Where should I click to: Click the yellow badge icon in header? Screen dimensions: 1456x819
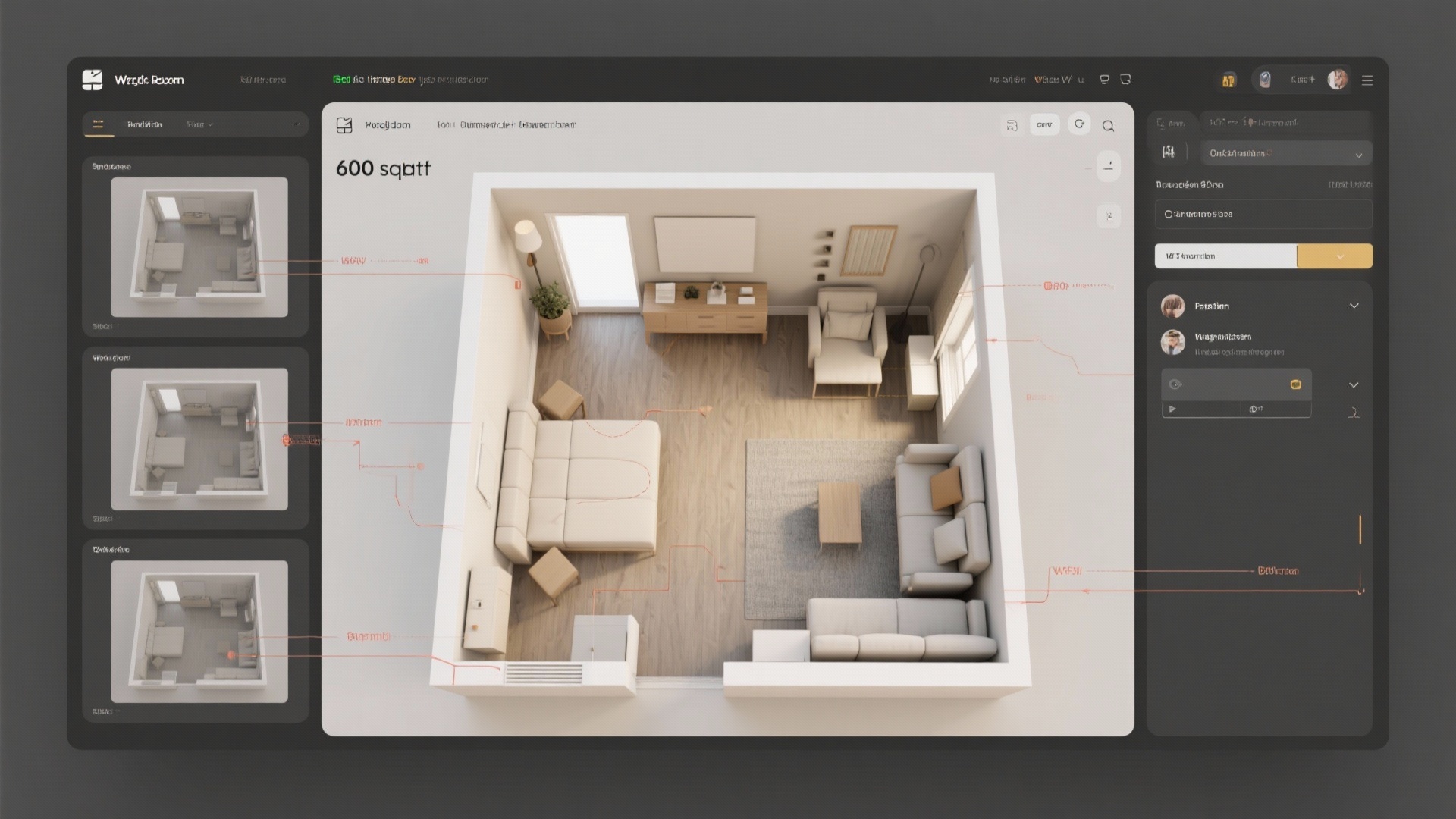tap(1228, 80)
